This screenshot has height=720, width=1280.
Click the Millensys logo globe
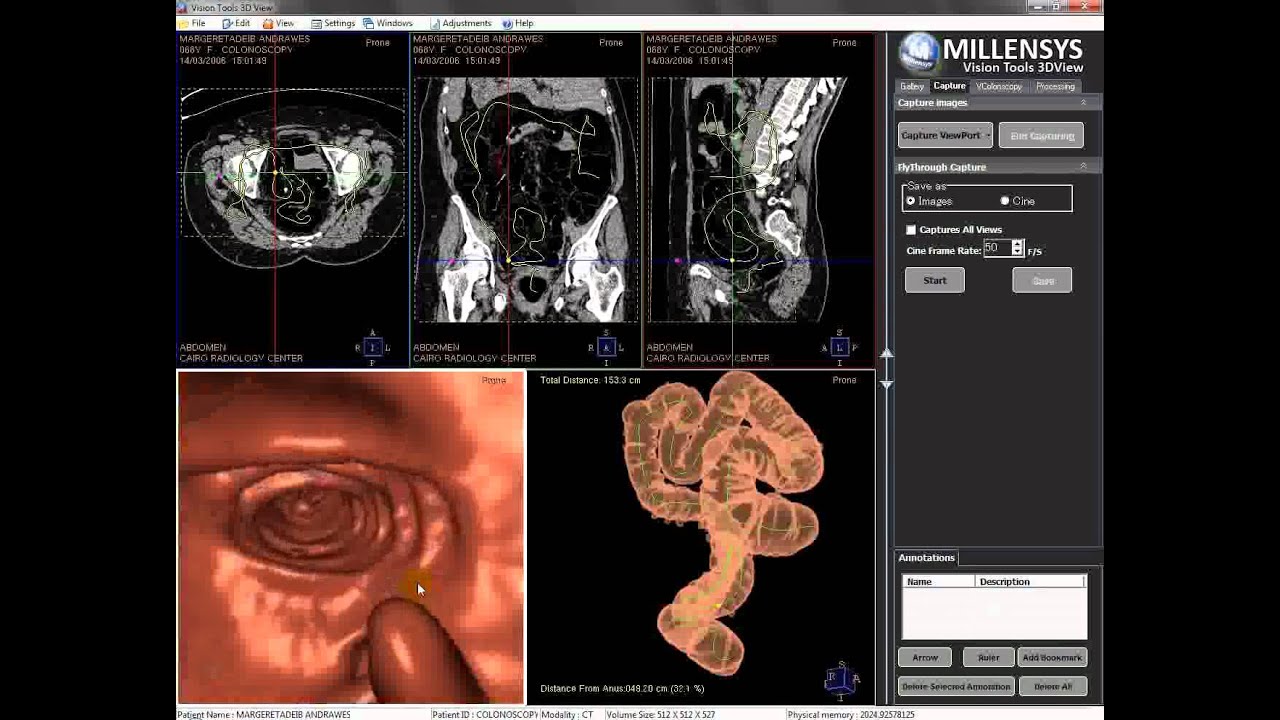coord(919,54)
